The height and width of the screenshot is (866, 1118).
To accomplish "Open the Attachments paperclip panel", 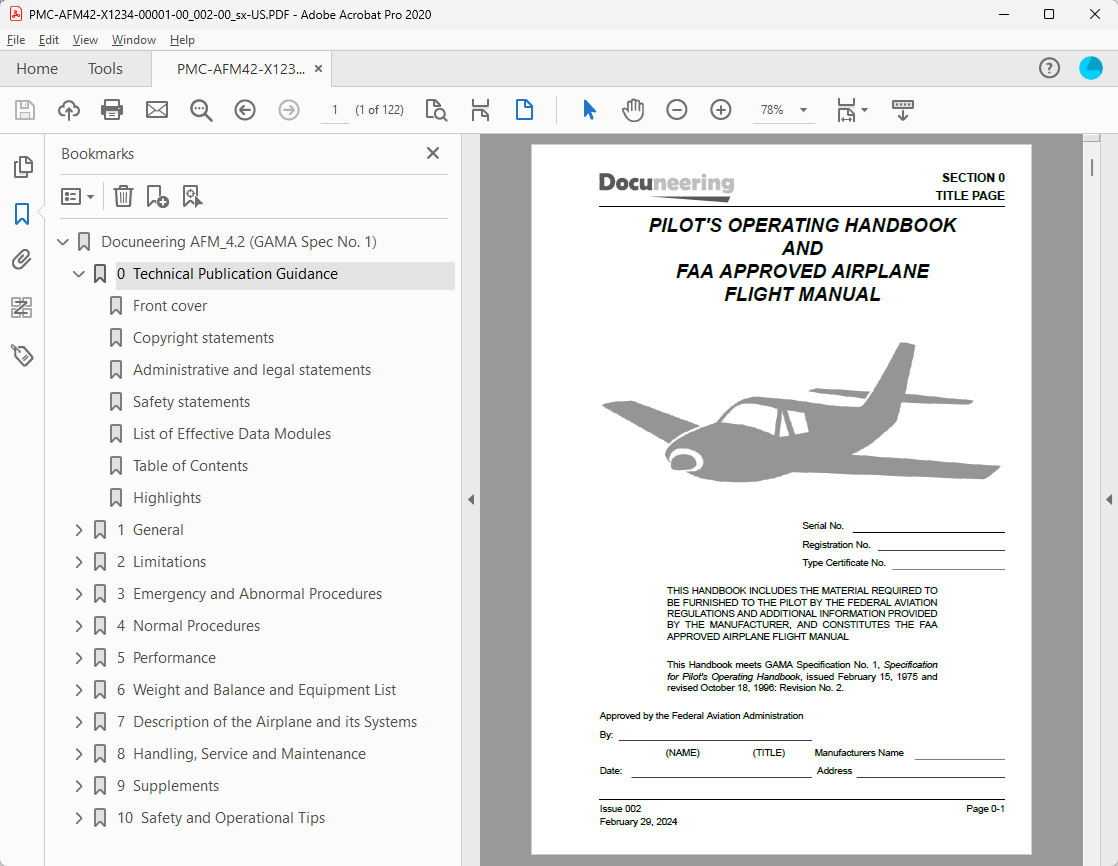I will 22,260.
